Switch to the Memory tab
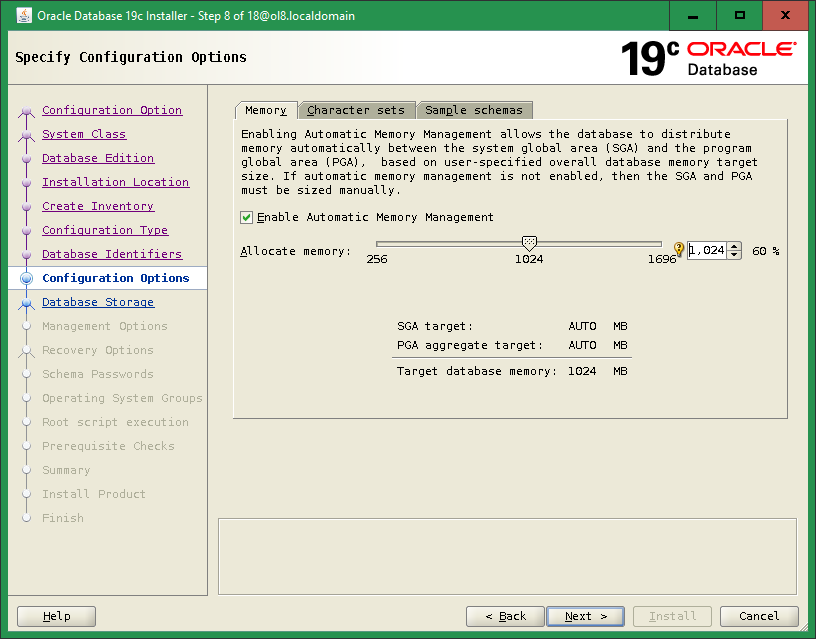 pos(266,110)
